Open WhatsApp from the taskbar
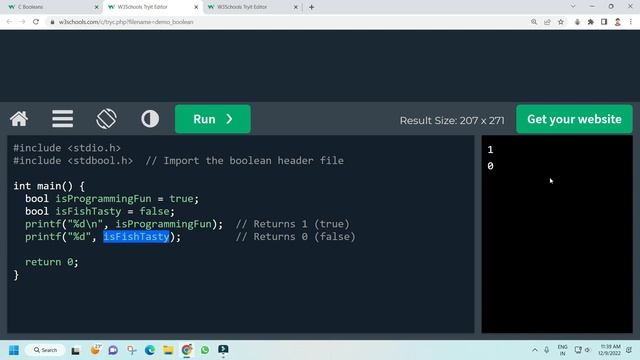 pos(205,350)
